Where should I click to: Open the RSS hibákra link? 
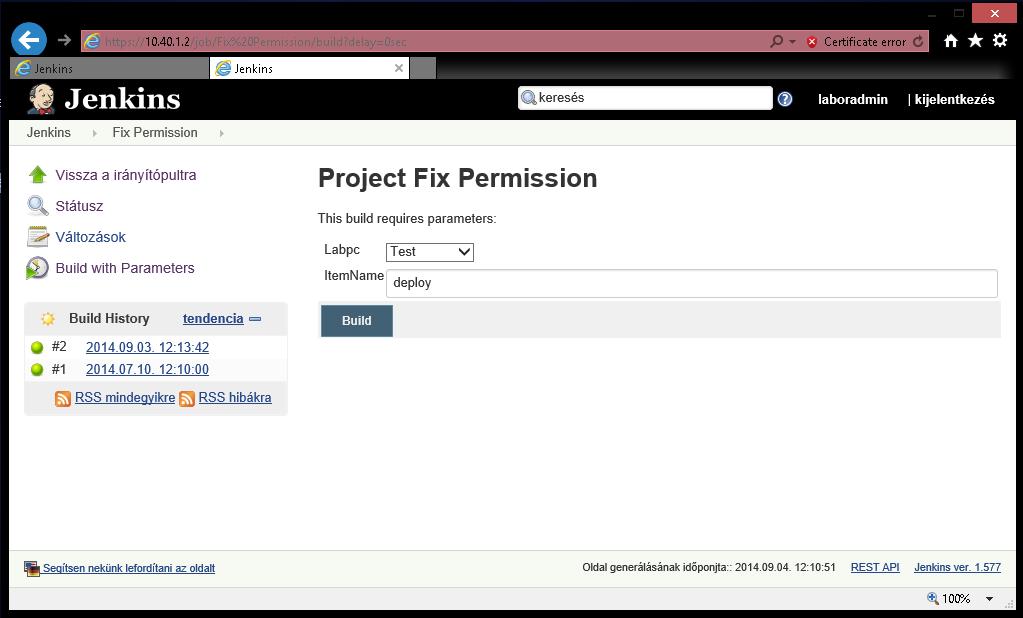pyautogui.click(x=235, y=397)
